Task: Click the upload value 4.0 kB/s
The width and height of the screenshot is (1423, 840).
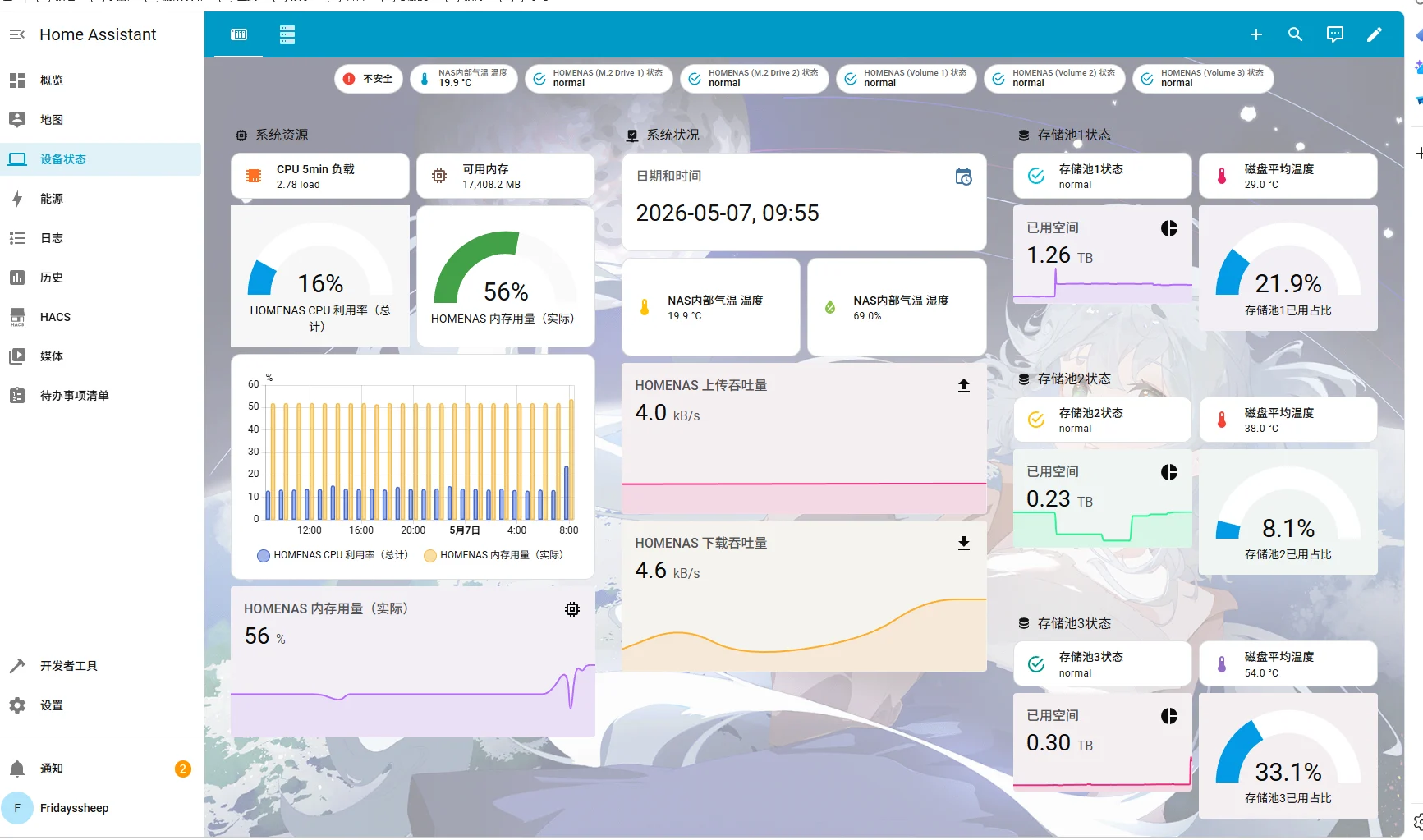Action: (x=668, y=413)
